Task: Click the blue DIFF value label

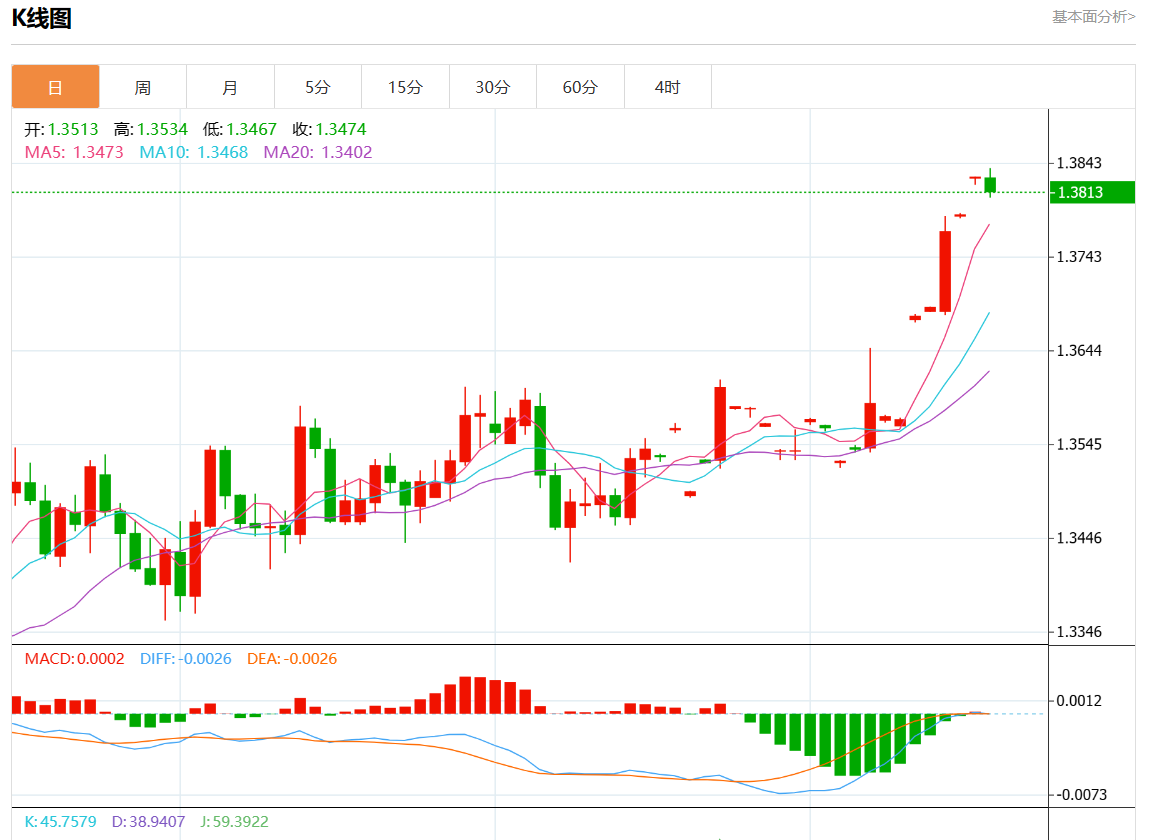Action: tap(185, 658)
